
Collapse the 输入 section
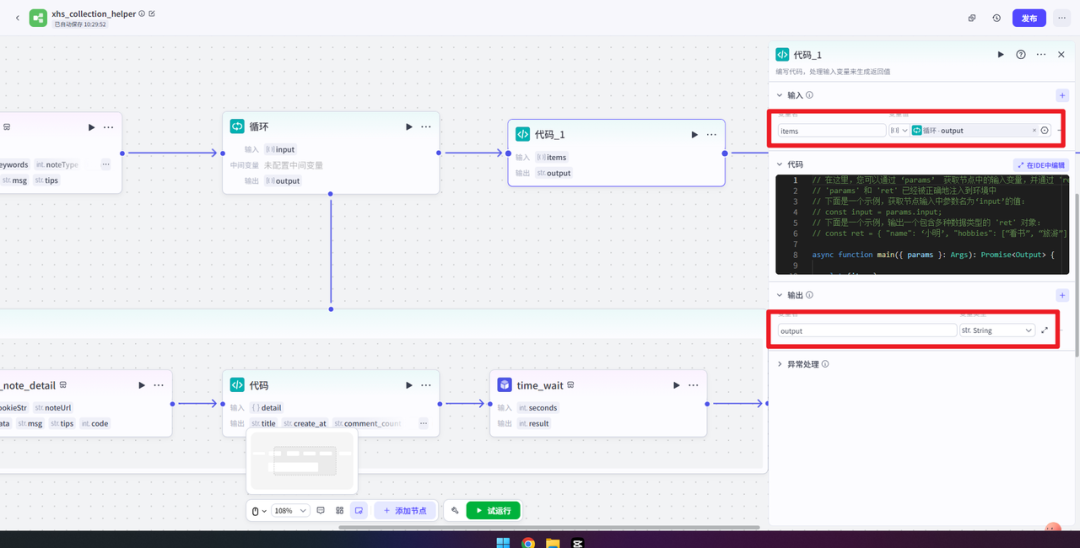(780, 96)
